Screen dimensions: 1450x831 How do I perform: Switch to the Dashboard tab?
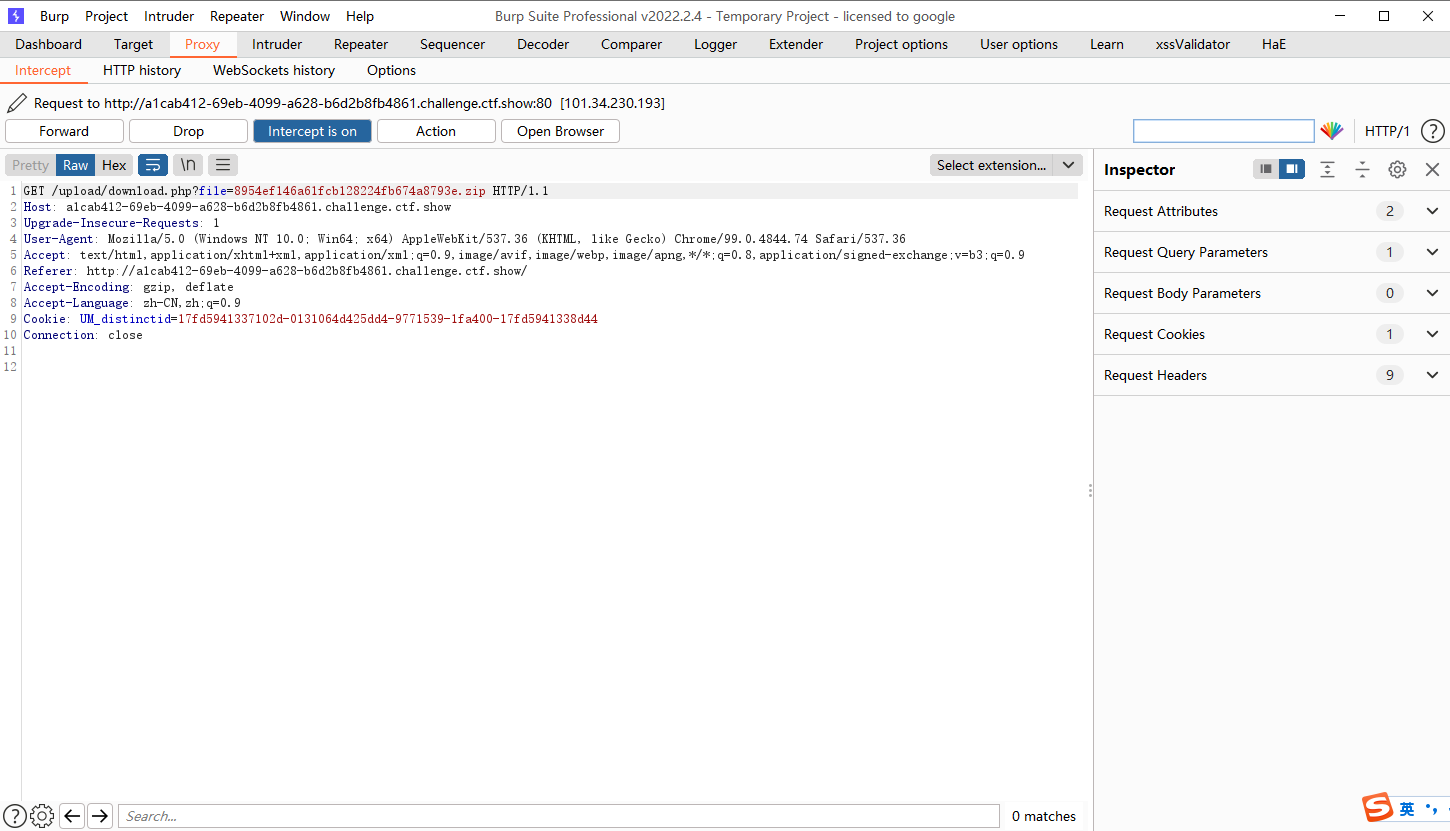[x=48, y=44]
